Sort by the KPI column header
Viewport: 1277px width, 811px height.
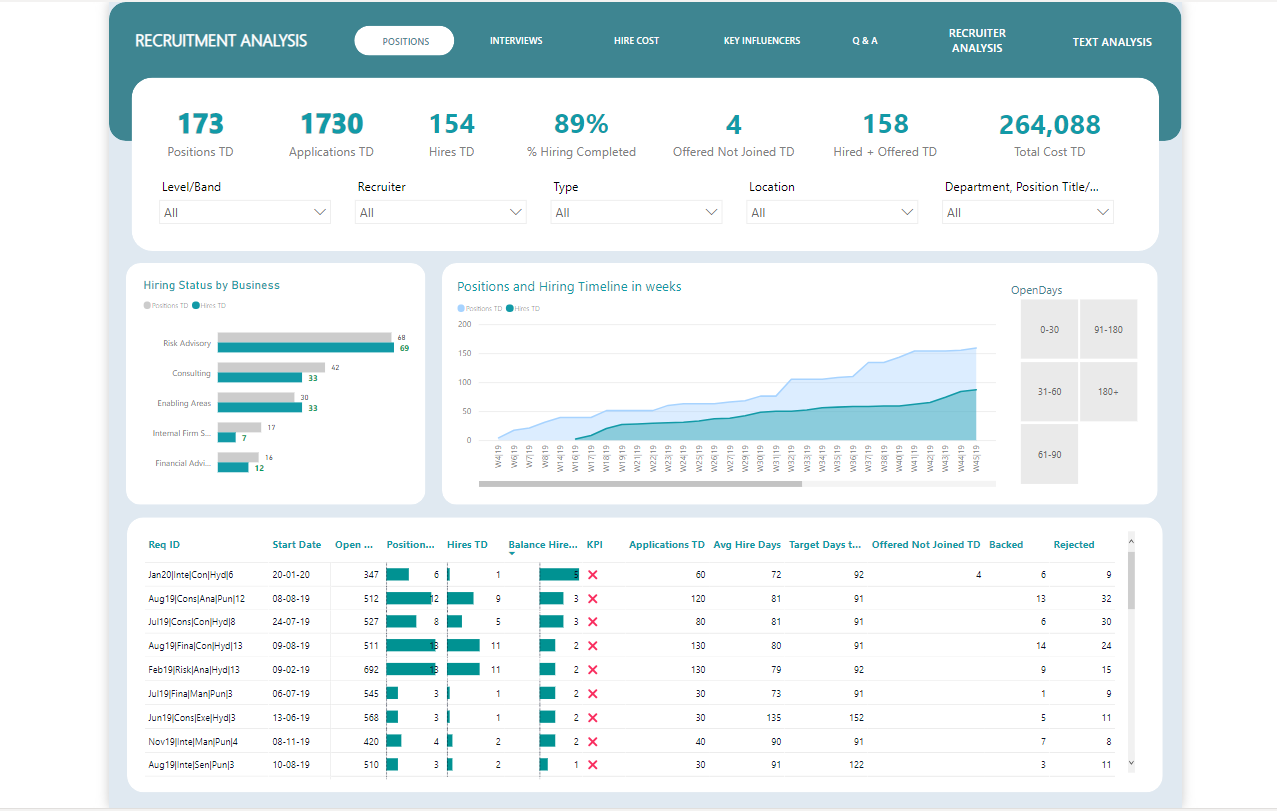595,545
